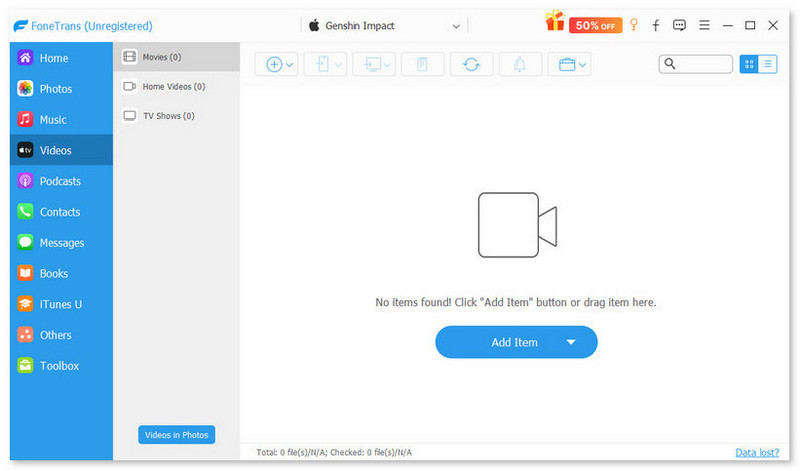This screenshot has height=471, width=800.
Task: Open the Toolbox sidebar section
Action: click(59, 366)
